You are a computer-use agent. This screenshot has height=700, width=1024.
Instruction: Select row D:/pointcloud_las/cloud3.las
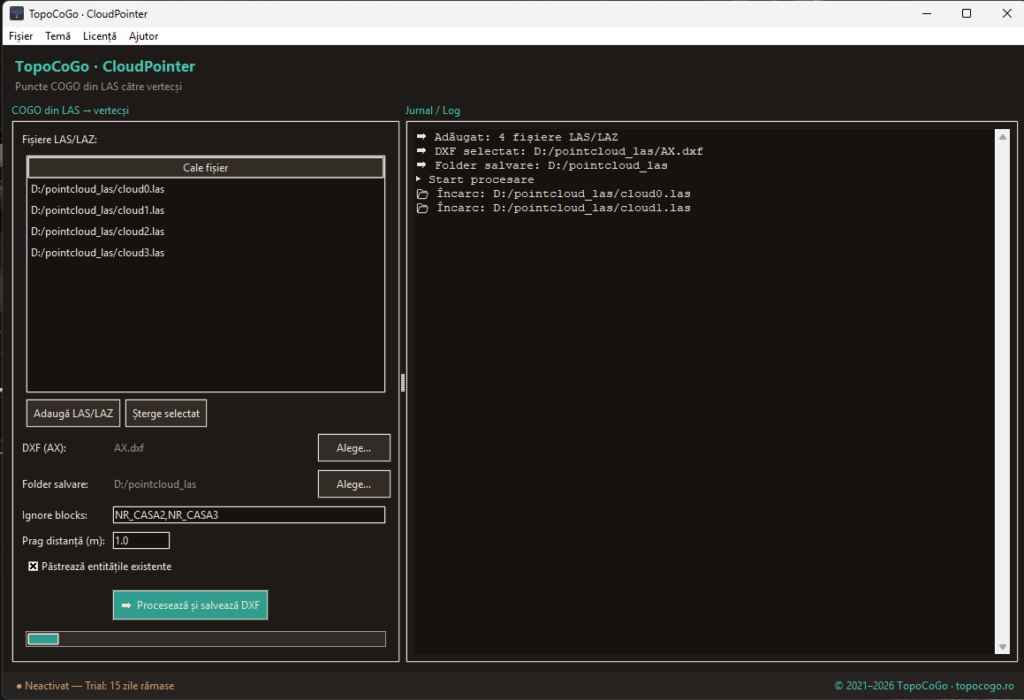tap(206, 253)
